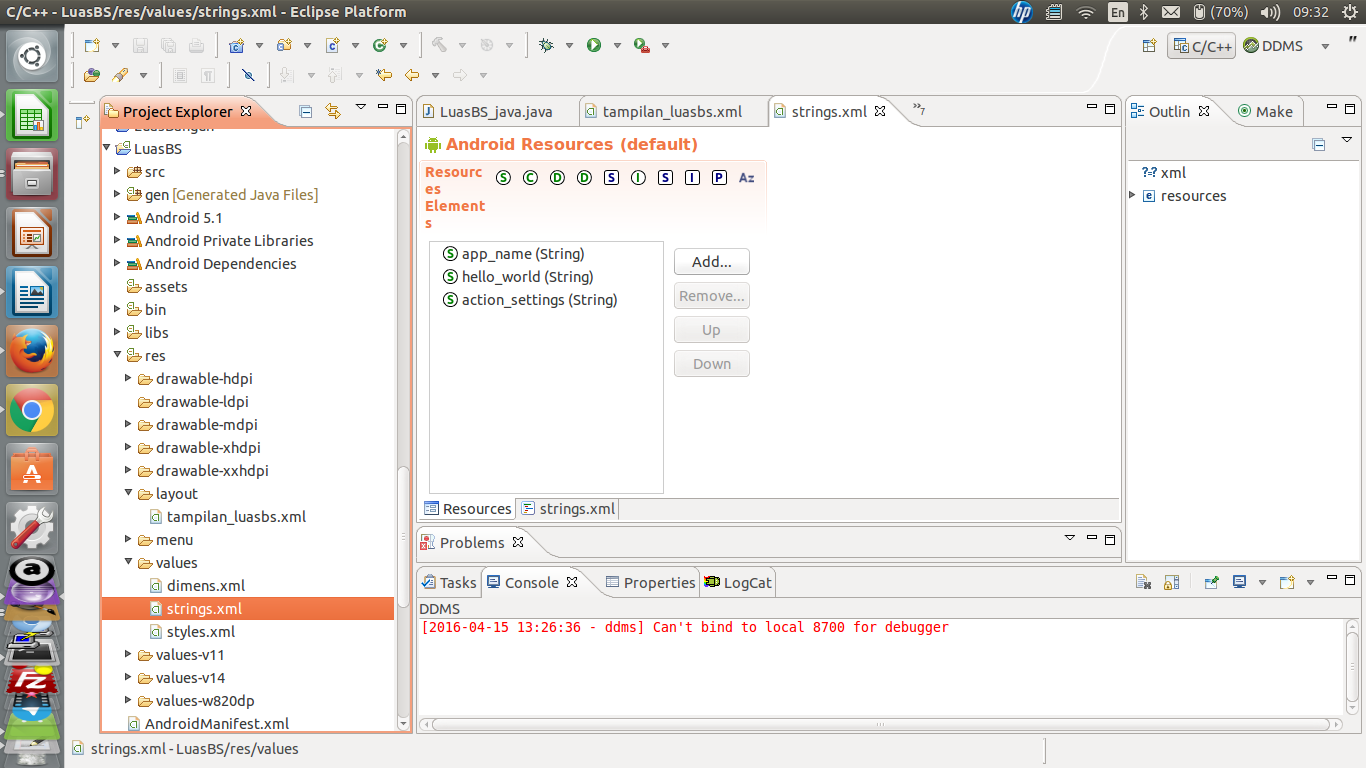This screenshot has height=768, width=1366.
Task: Run the application with the green Run icon
Action: tap(593, 45)
